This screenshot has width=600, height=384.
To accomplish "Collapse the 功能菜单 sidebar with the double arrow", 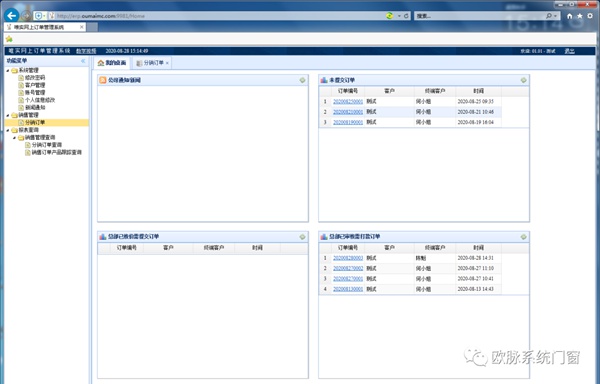I will (x=83, y=61).
